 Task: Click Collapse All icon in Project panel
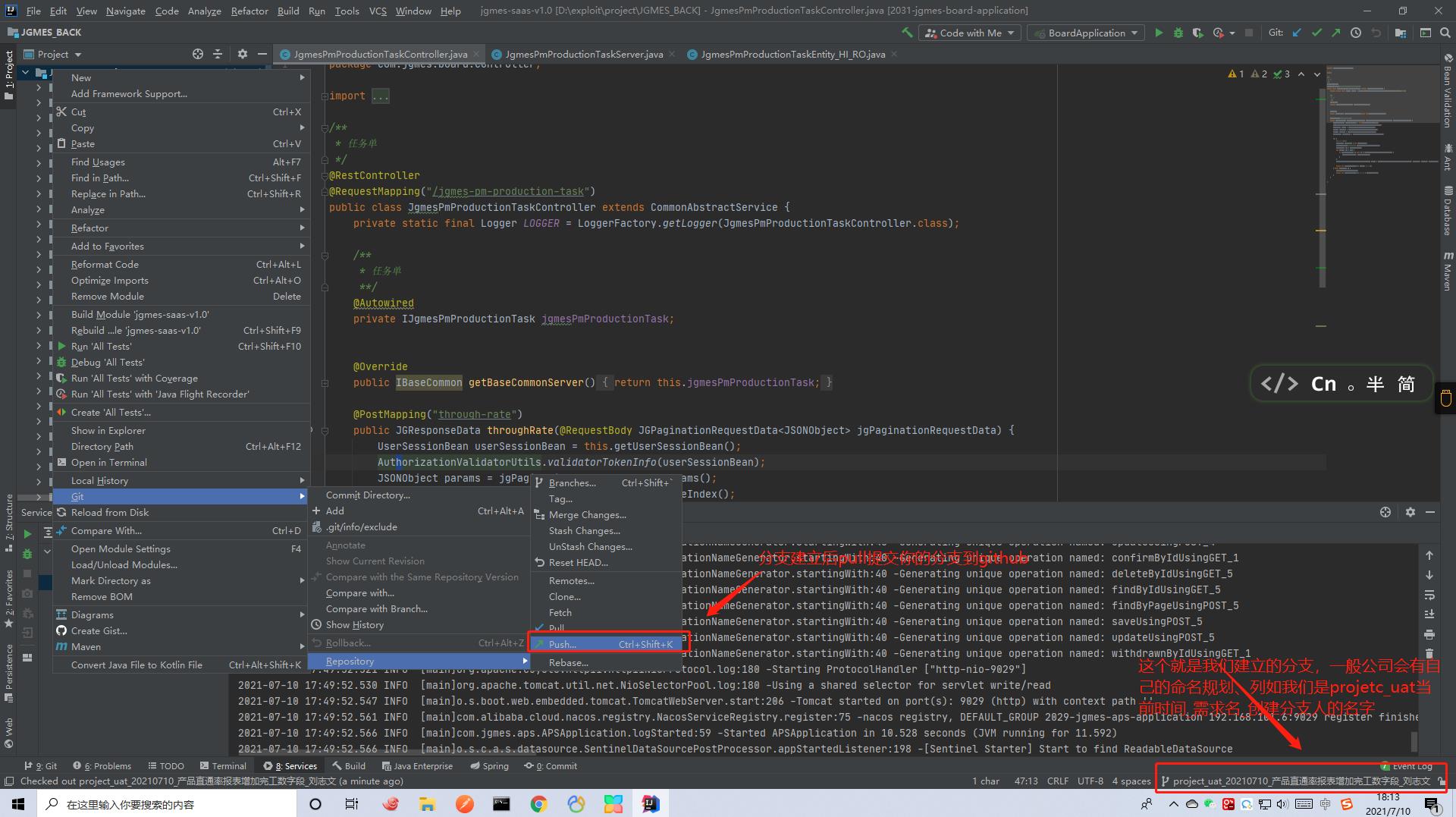point(218,54)
